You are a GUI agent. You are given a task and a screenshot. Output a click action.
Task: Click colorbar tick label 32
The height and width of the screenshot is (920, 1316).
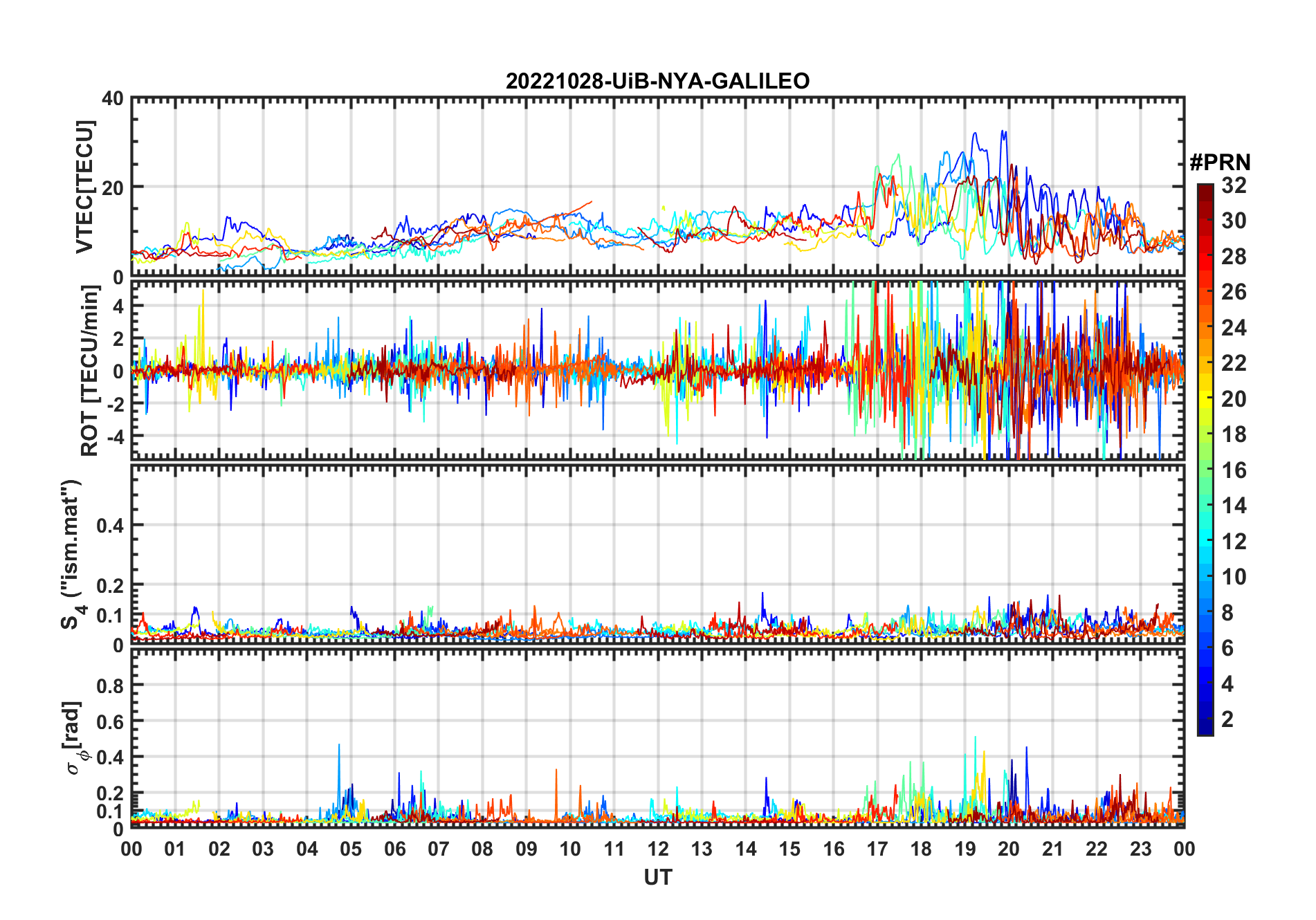1234,185
